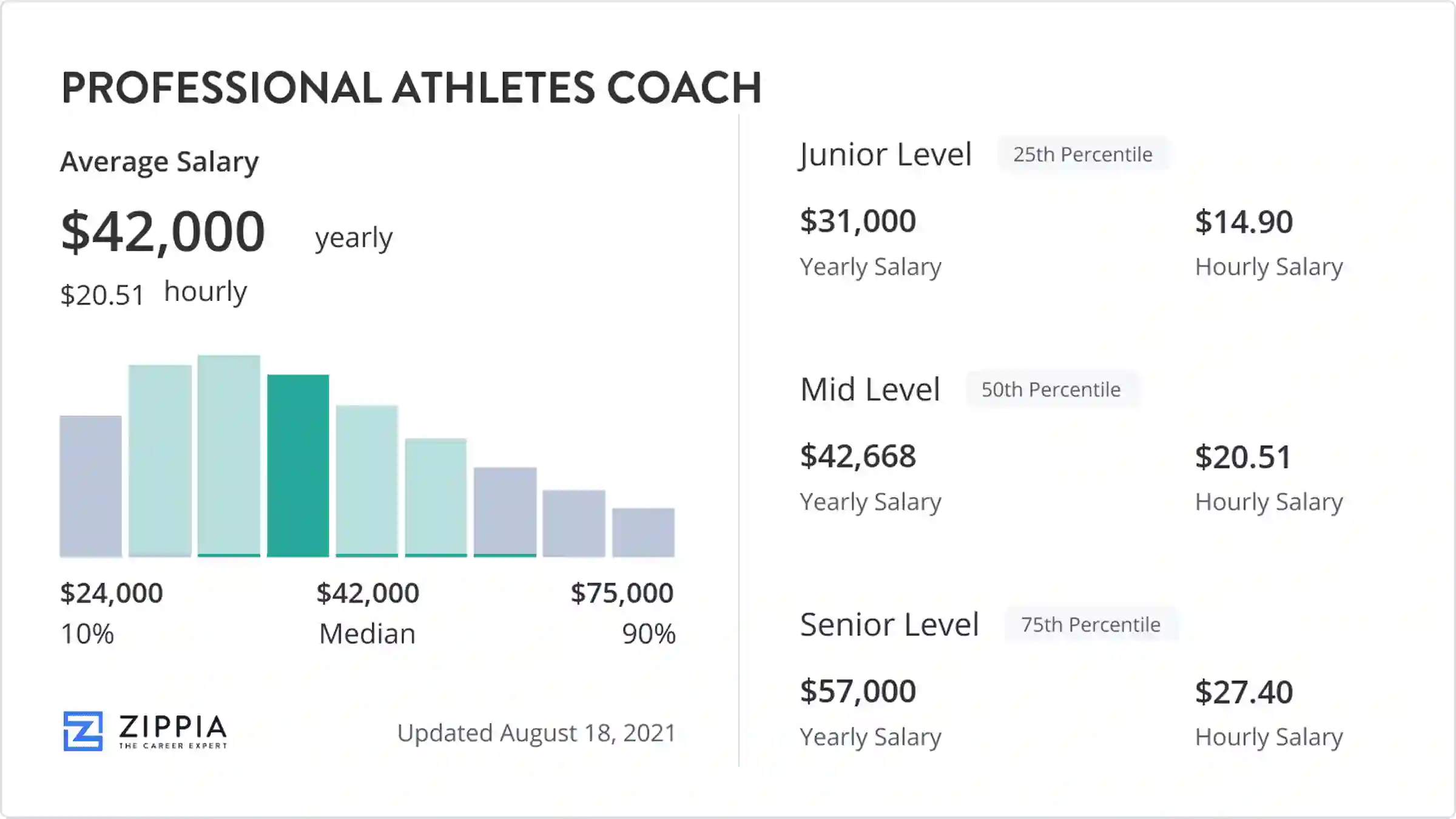
Task: Click the Senior Level heading
Action: pos(889,624)
